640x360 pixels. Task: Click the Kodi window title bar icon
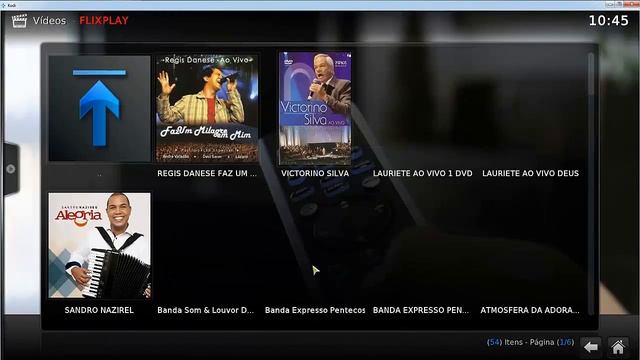pos(3,5)
